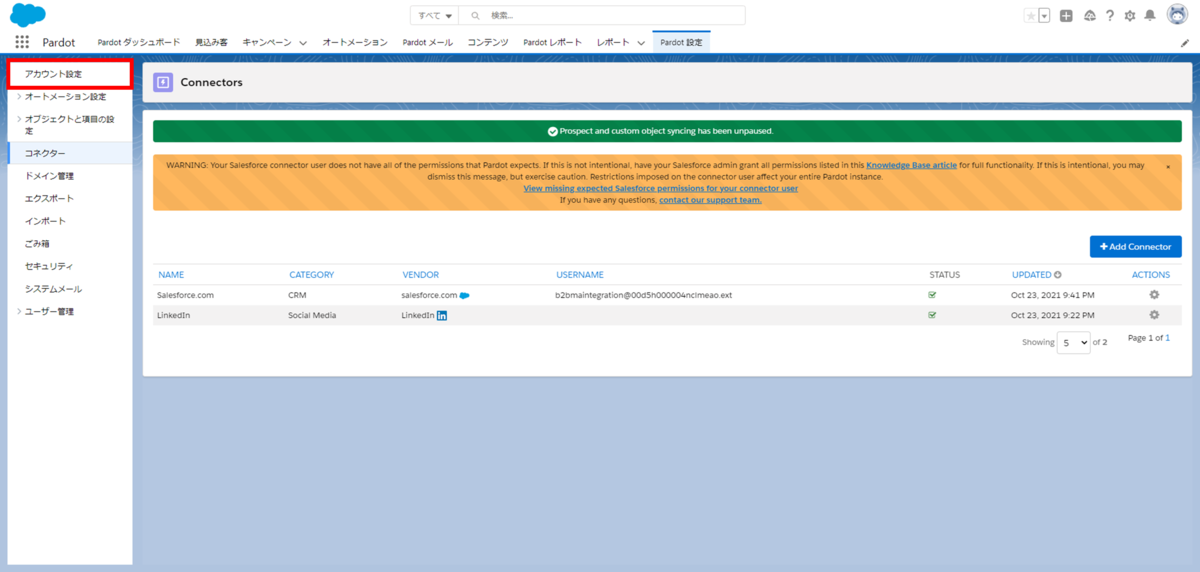Click the pencil icon to edit navigation
Viewport: 1200px width, 572px height.
click(x=1185, y=43)
